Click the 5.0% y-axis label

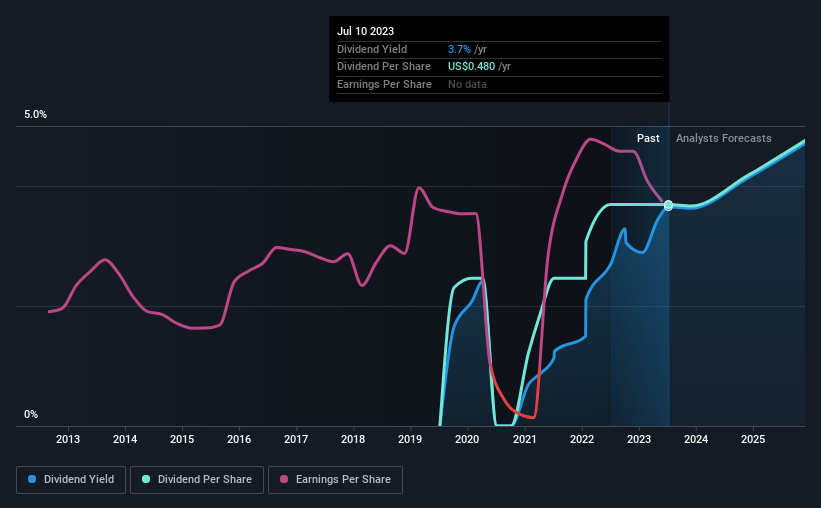click(36, 114)
